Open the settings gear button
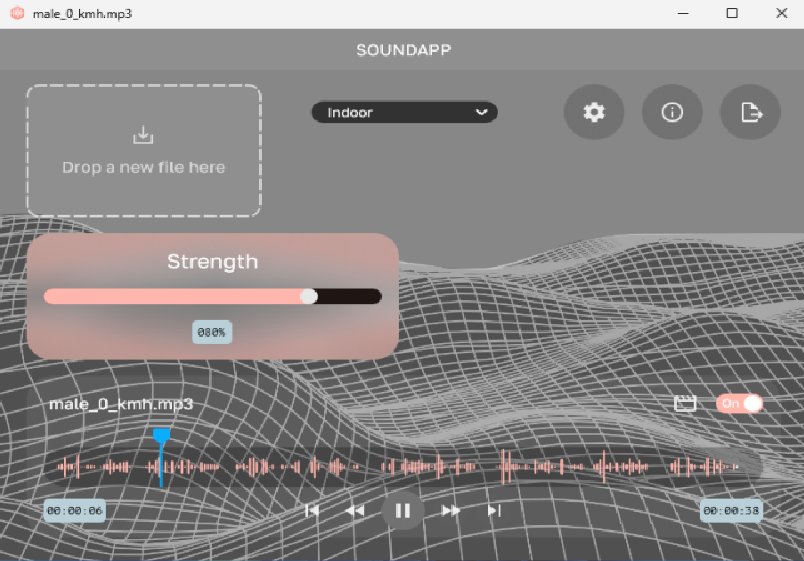 [594, 112]
